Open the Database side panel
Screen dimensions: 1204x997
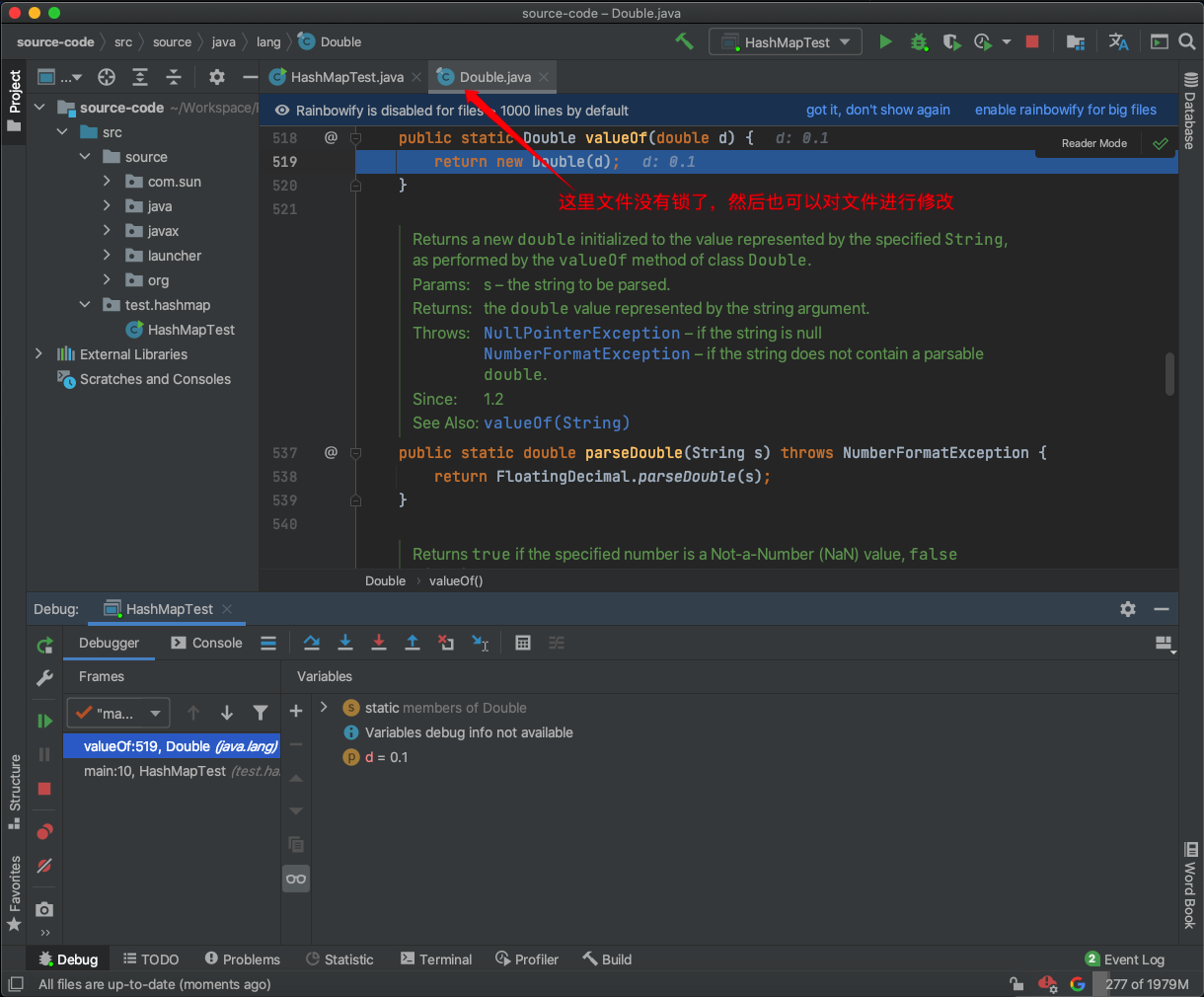click(x=1190, y=111)
